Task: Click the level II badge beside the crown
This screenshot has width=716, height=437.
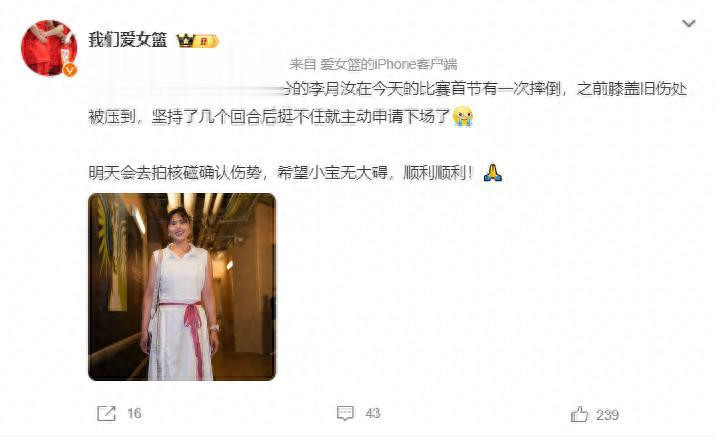Action: click(206, 42)
